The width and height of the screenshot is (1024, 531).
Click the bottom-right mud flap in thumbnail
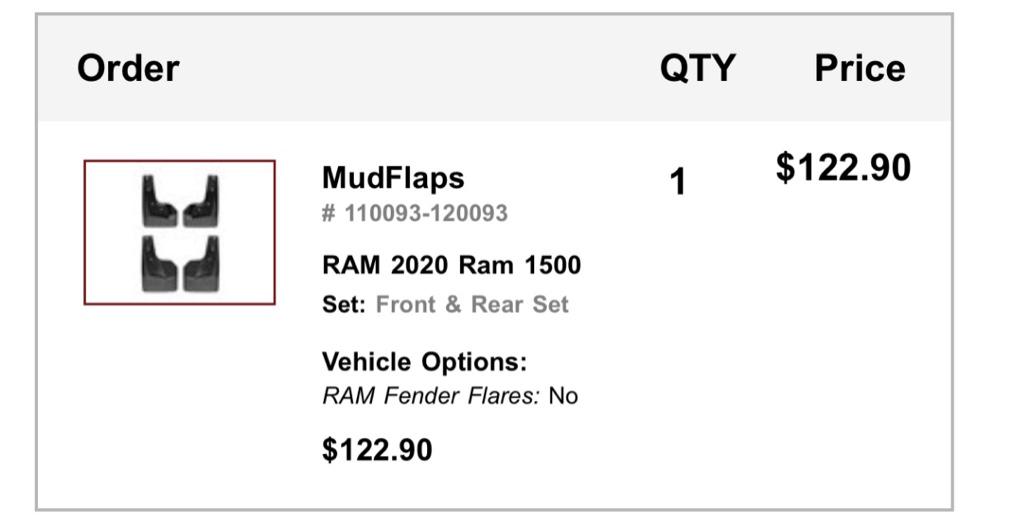click(201, 264)
